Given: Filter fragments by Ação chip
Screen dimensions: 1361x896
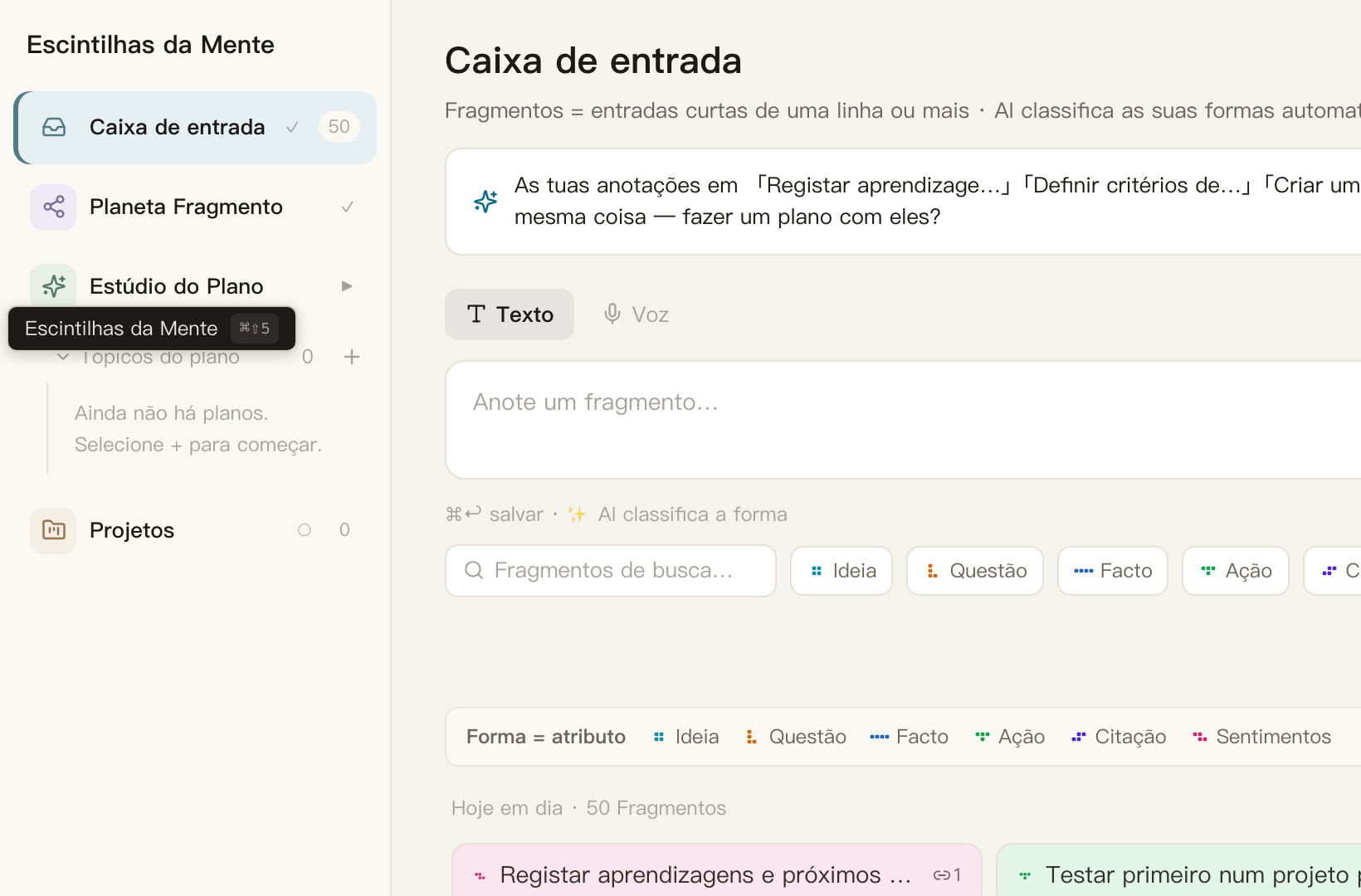Looking at the screenshot, I should pos(1236,571).
